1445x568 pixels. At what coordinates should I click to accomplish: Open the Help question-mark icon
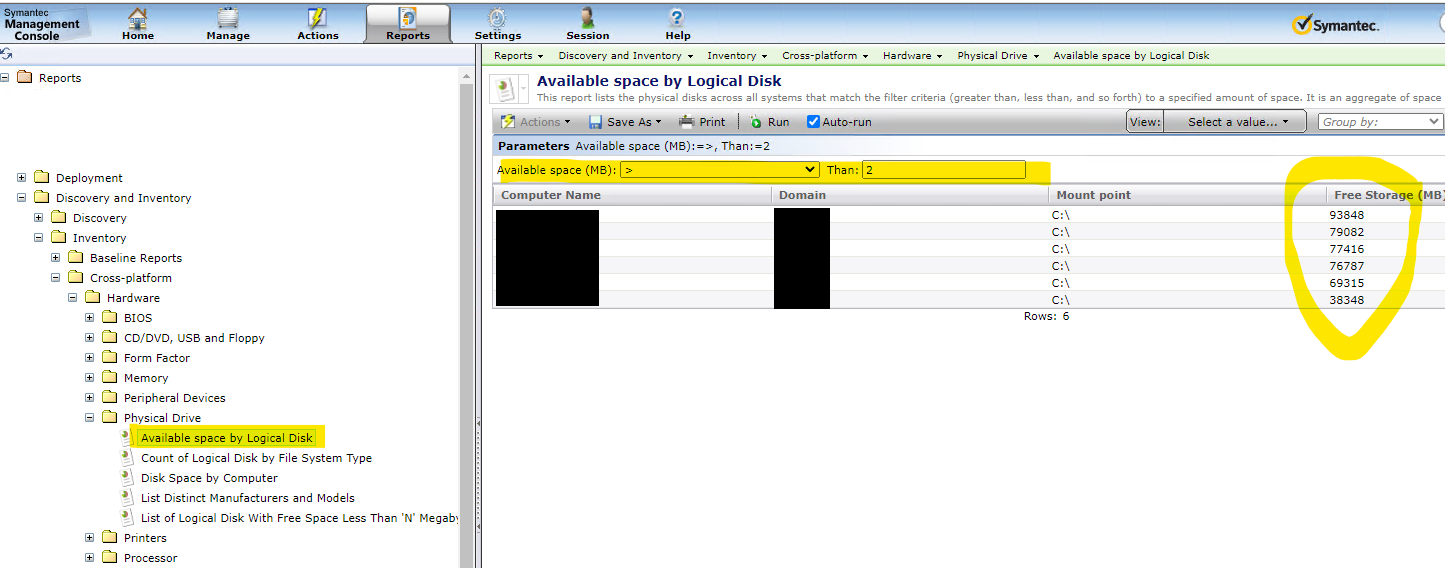[x=677, y=18]
